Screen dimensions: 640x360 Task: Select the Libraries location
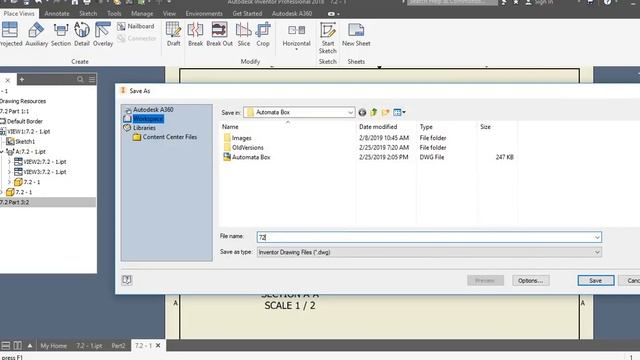(140, 128)
